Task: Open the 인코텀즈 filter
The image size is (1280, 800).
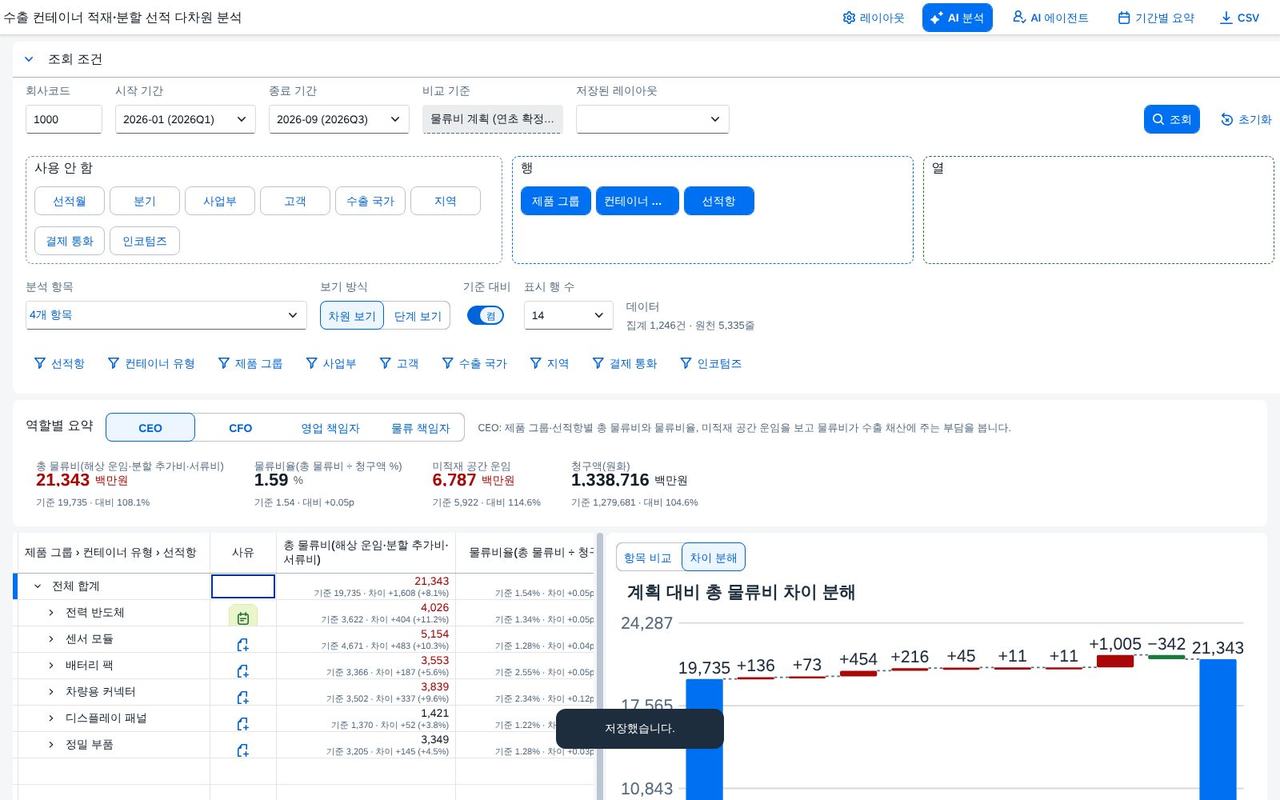Action: [711, 364]
